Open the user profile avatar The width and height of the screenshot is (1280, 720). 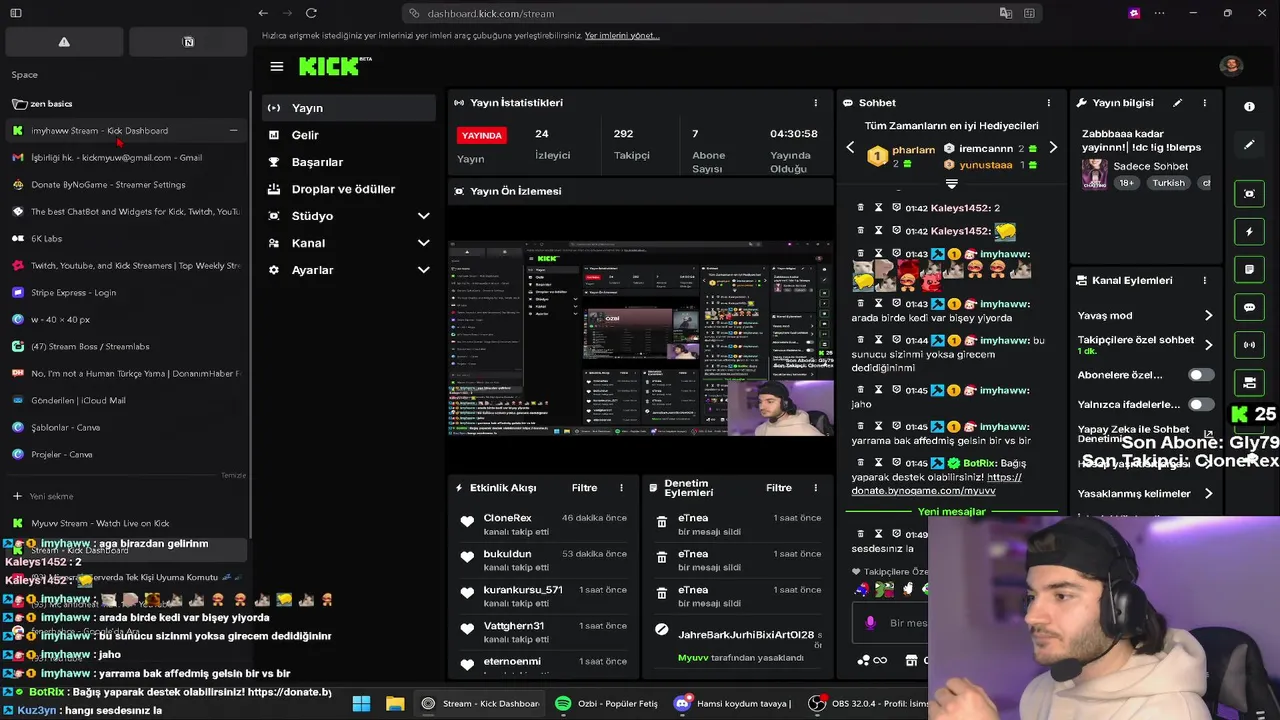coord(1231,66)
